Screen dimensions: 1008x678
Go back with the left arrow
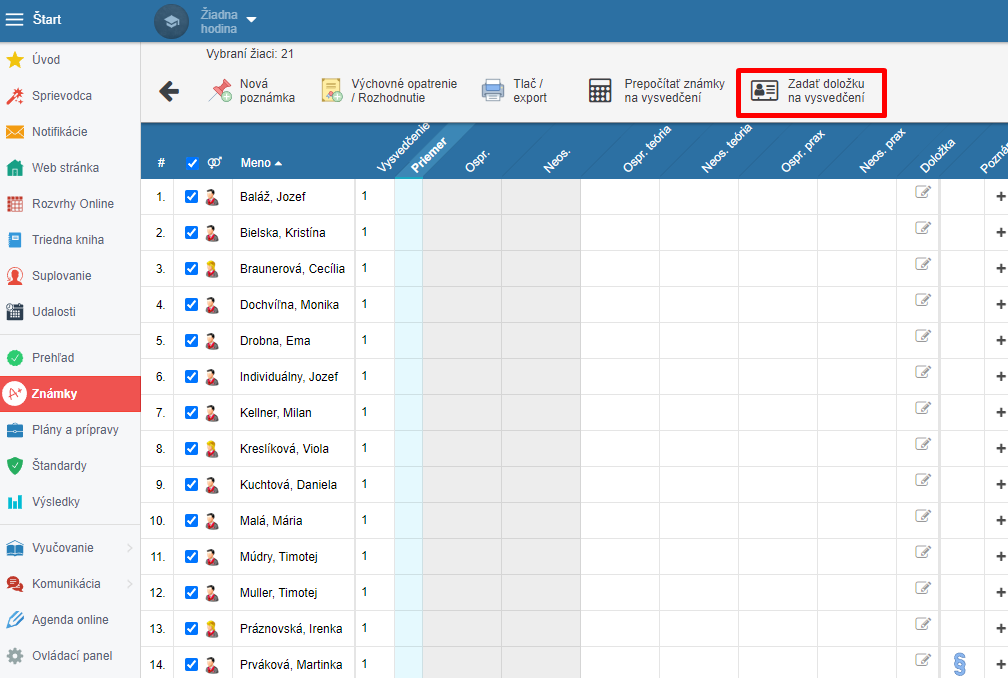(169, 91)
